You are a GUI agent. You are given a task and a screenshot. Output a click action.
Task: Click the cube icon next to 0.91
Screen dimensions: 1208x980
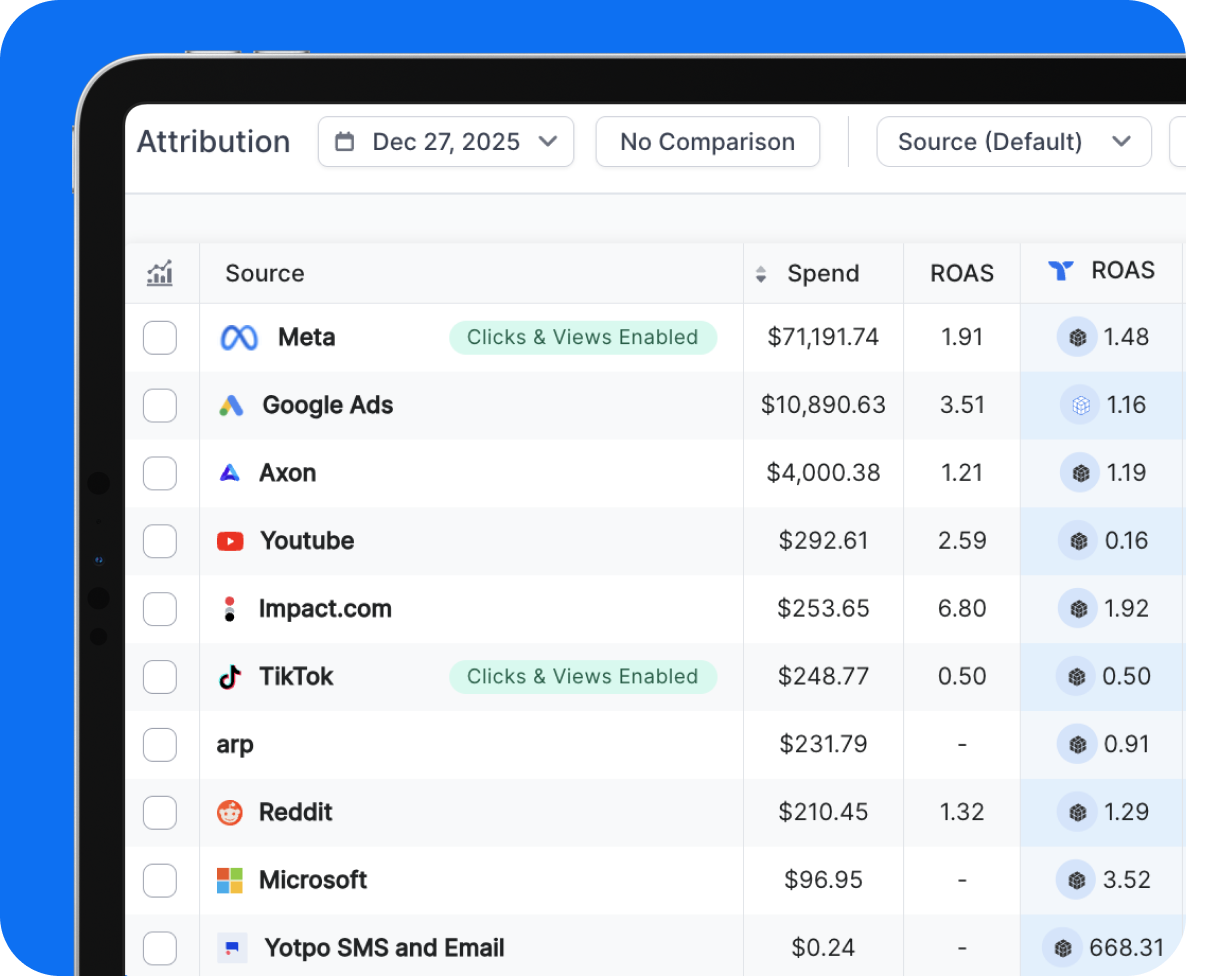coord(1077,745)
